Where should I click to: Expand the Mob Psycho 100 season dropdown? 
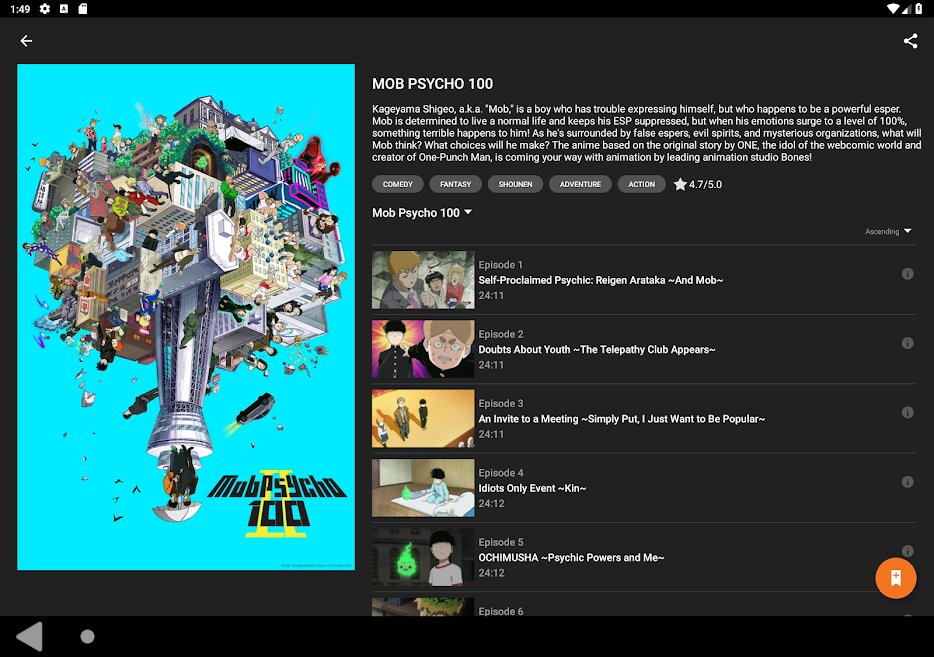pyautogui.click(x=422, y=213)
